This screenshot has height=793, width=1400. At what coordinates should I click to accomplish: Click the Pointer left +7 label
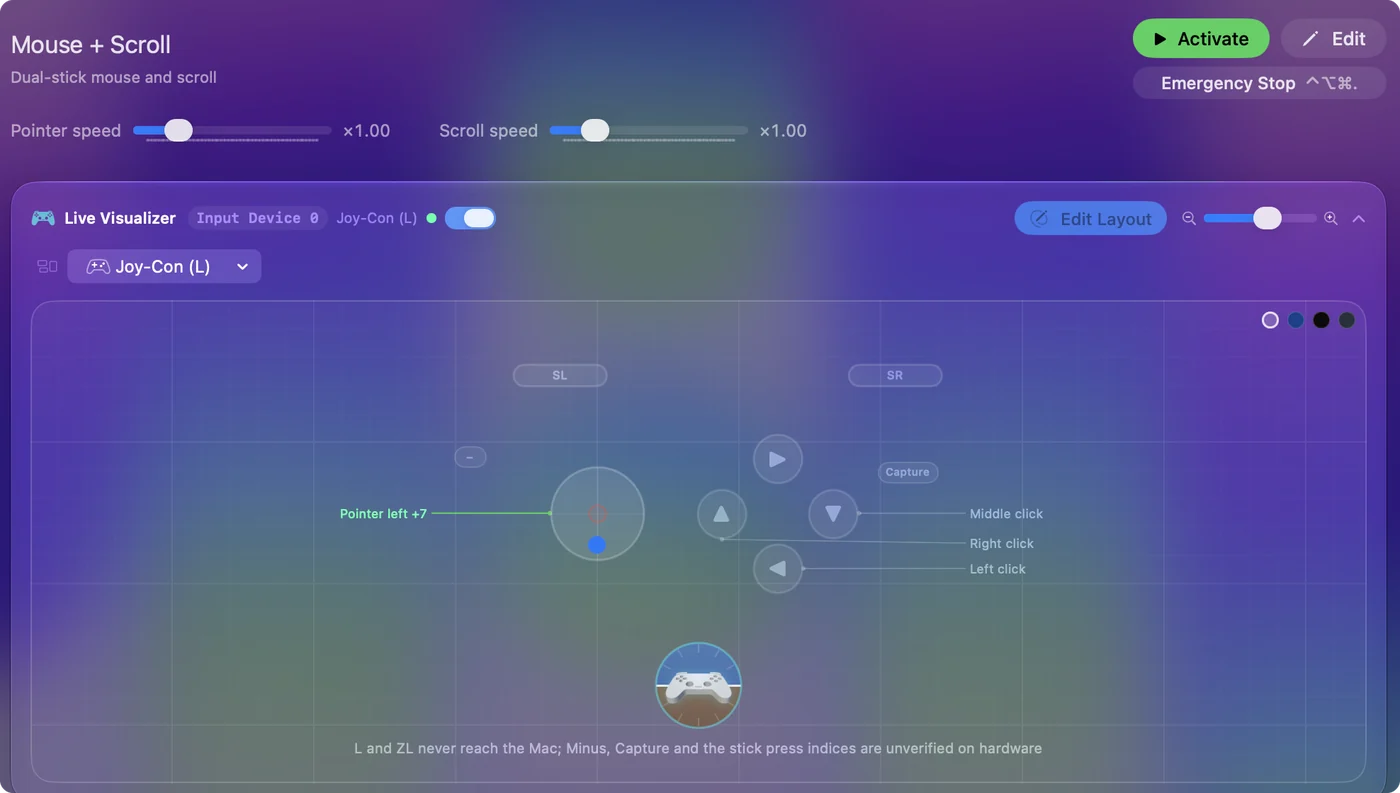coord(383,513)
